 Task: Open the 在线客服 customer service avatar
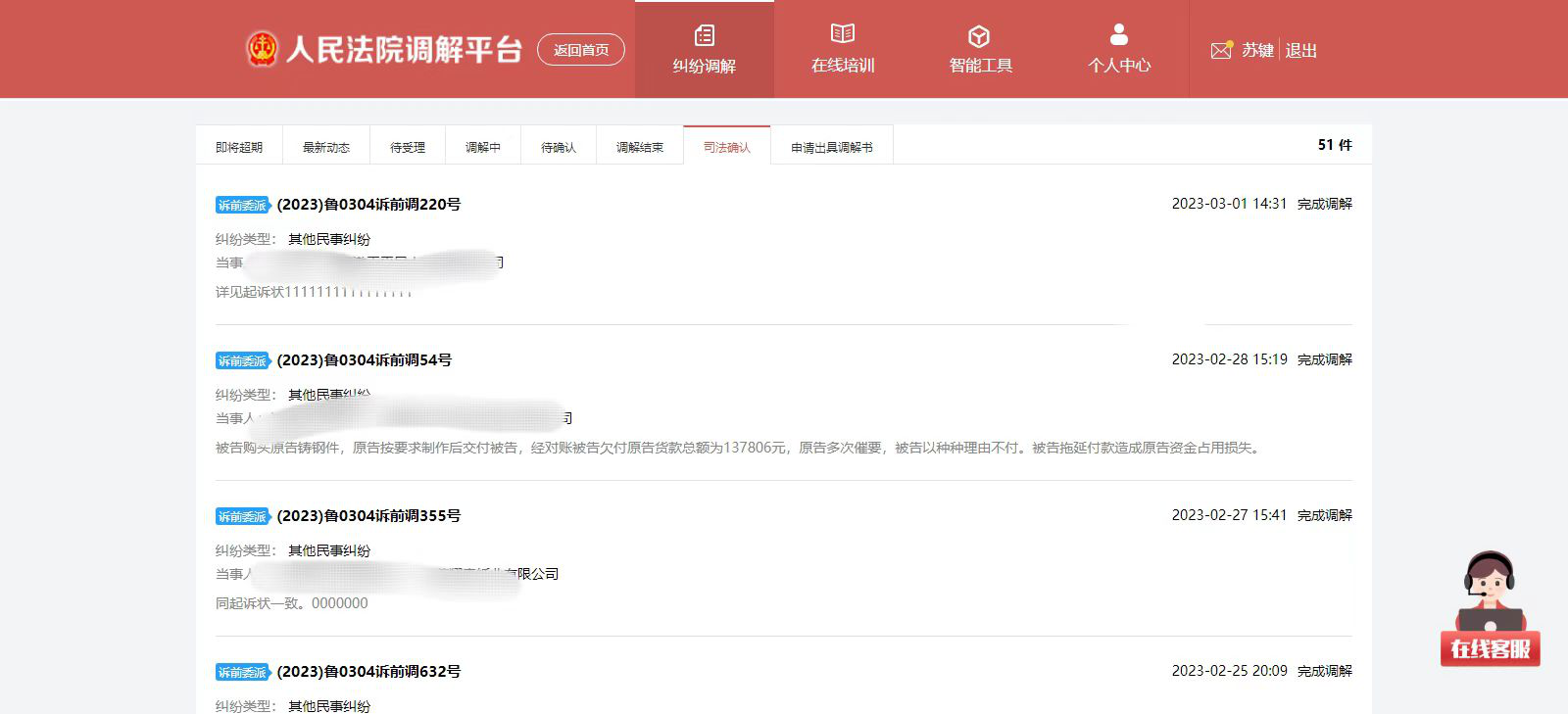tap(1490, 607)
